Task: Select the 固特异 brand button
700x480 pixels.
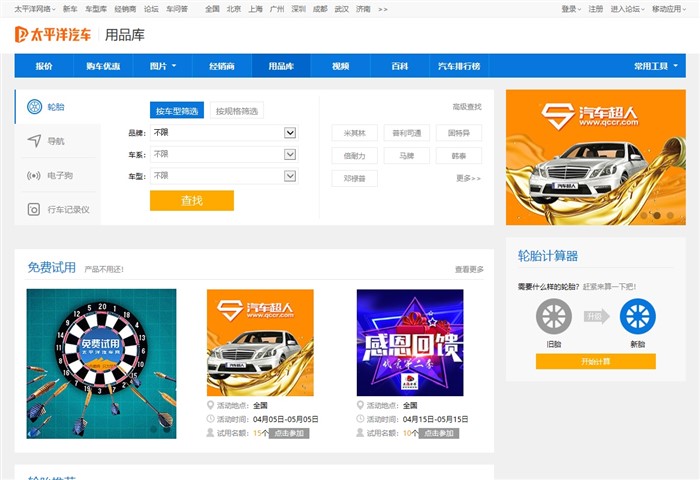Action: click(459, 133)
